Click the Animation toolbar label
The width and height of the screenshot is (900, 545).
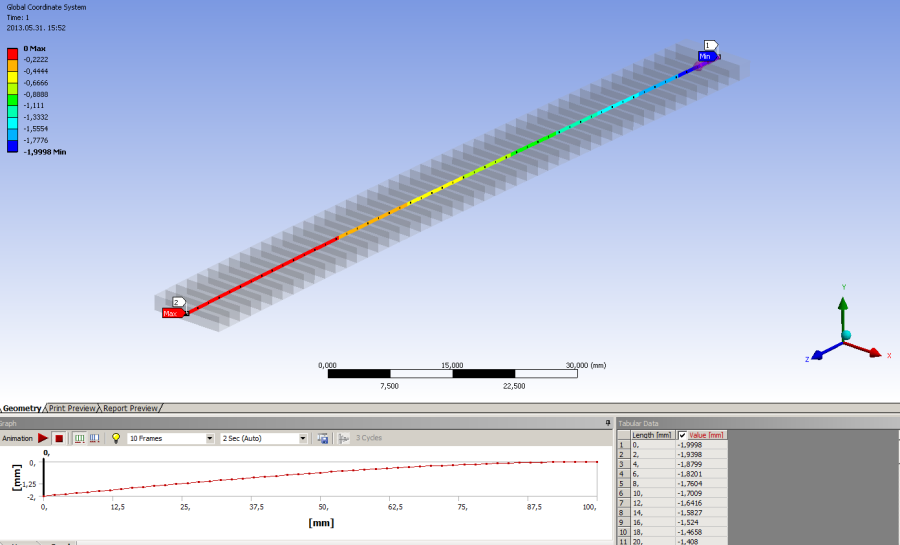tap(17, 438)
